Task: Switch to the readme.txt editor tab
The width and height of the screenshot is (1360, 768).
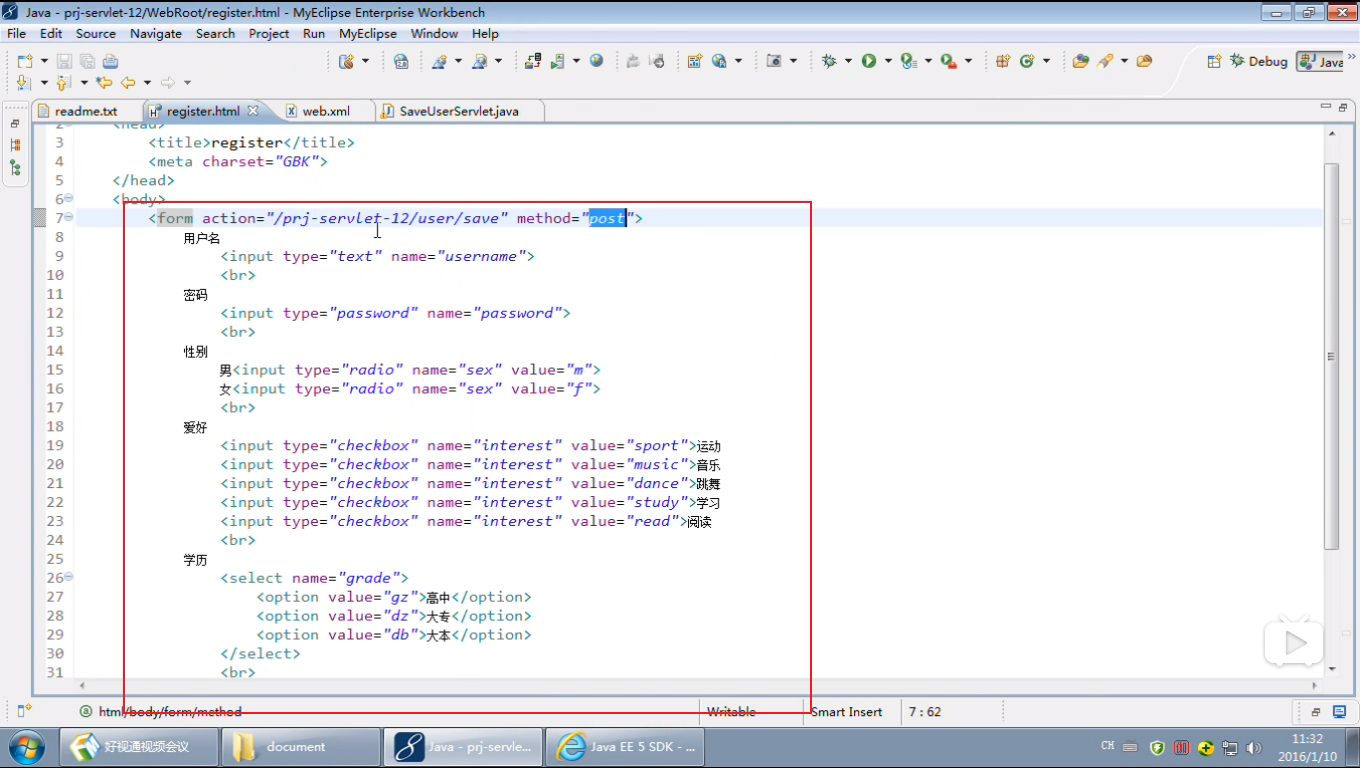Action: 85,111
